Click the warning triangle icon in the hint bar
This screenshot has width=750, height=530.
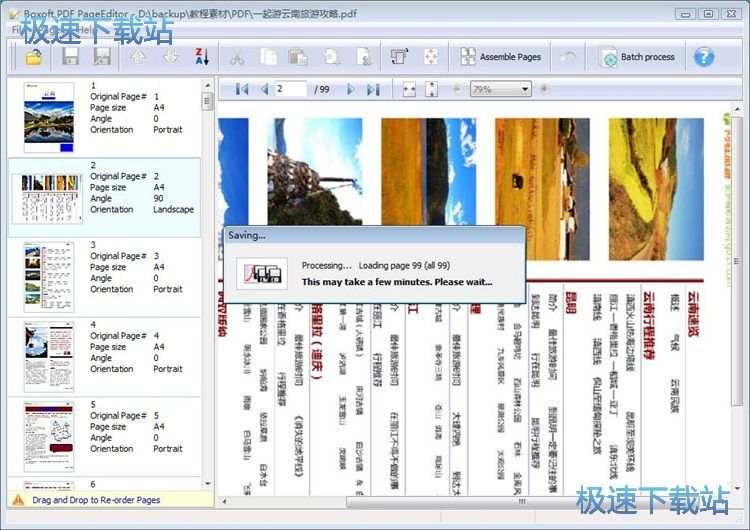pos(18,500)
